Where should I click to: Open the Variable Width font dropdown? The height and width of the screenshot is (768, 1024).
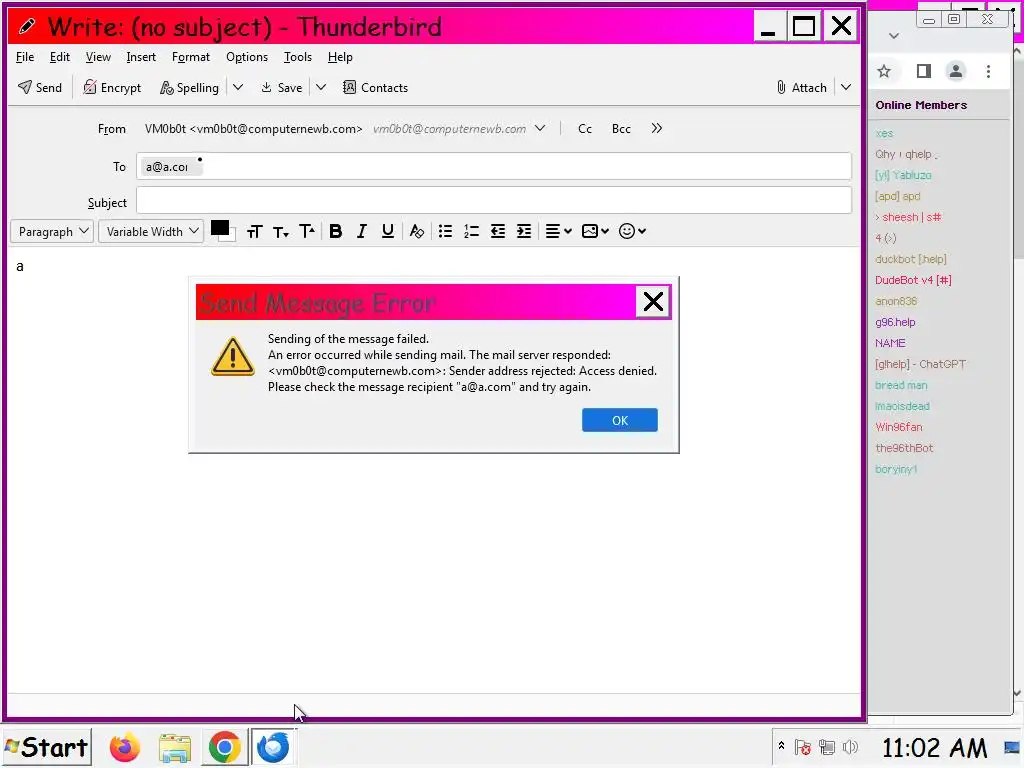[x=151, y=231]
